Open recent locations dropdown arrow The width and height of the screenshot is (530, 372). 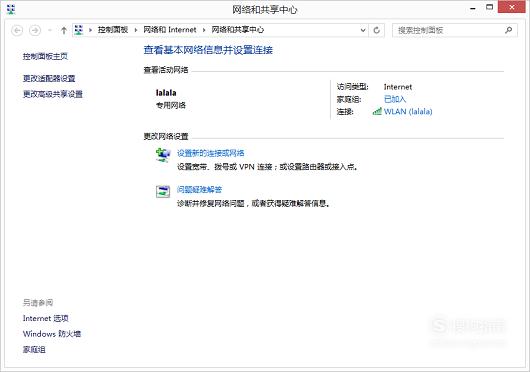50,30
